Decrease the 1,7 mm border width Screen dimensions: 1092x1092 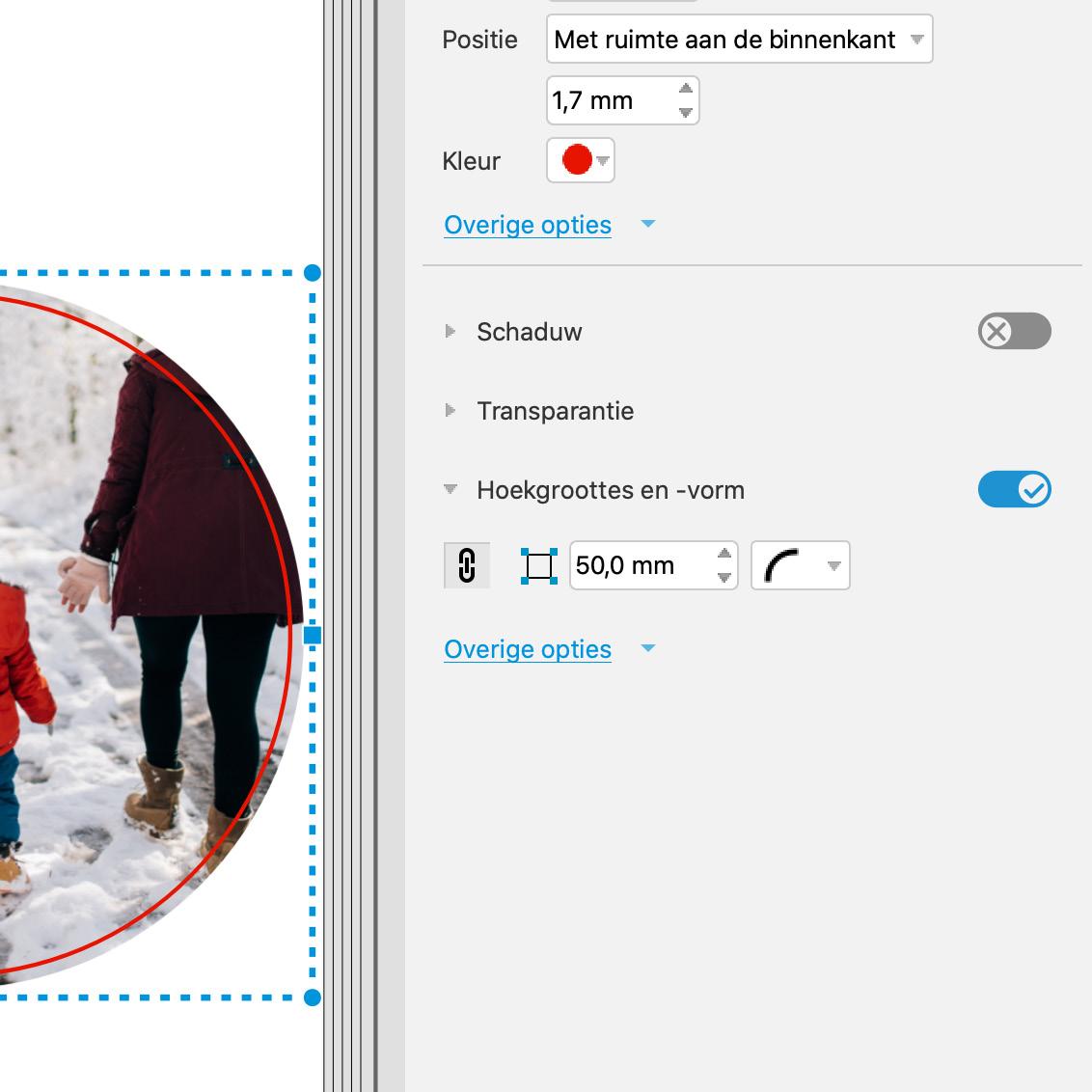pos(685,113)
